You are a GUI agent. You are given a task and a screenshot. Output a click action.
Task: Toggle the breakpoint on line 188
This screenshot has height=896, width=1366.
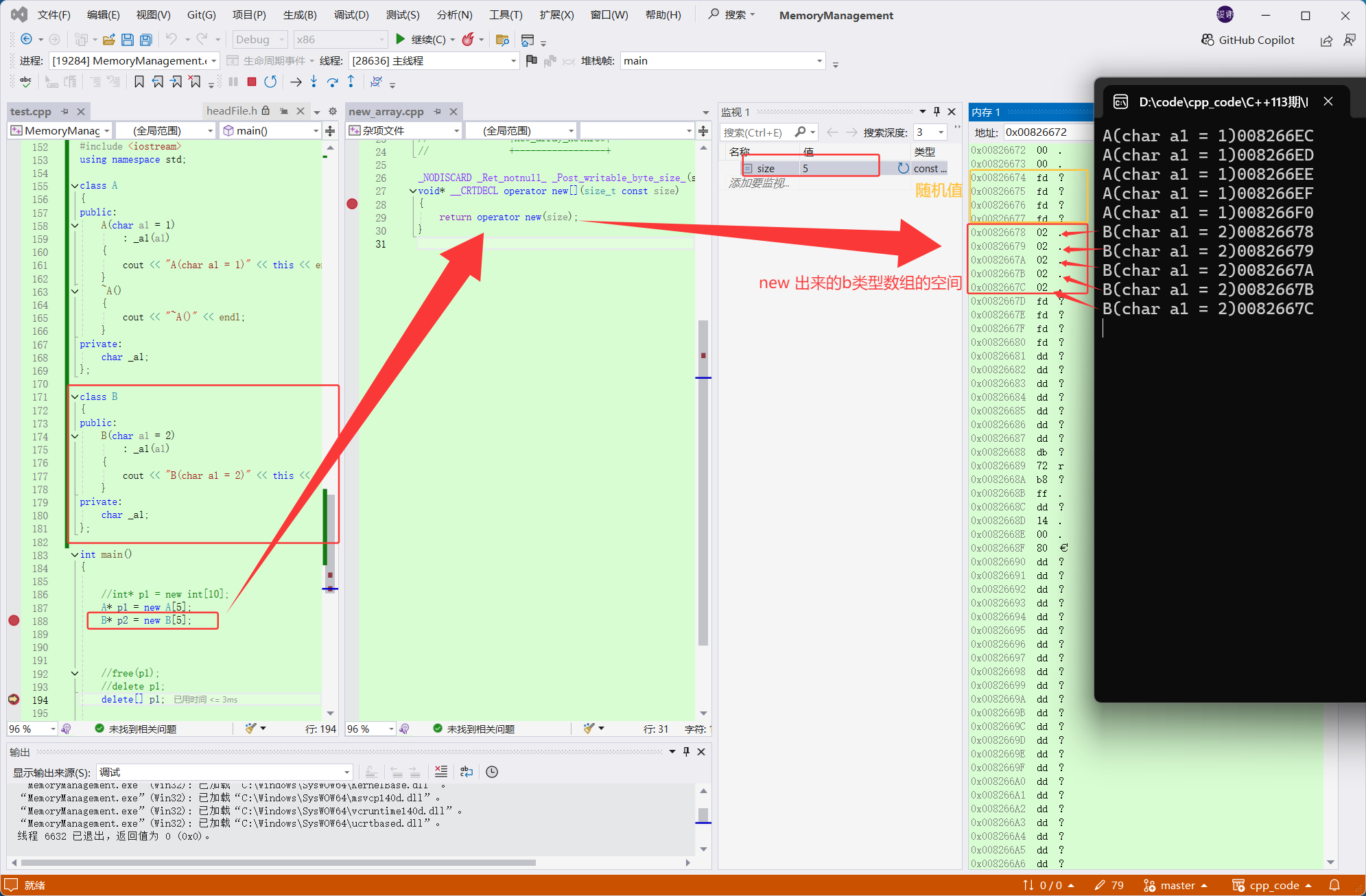point(14,620)
